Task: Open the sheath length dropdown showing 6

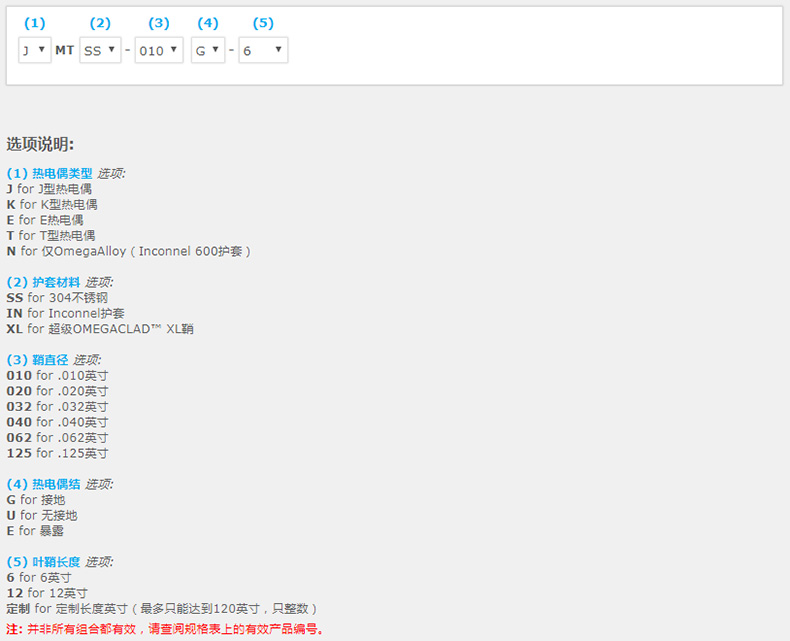Action: (x=263, y=50)
